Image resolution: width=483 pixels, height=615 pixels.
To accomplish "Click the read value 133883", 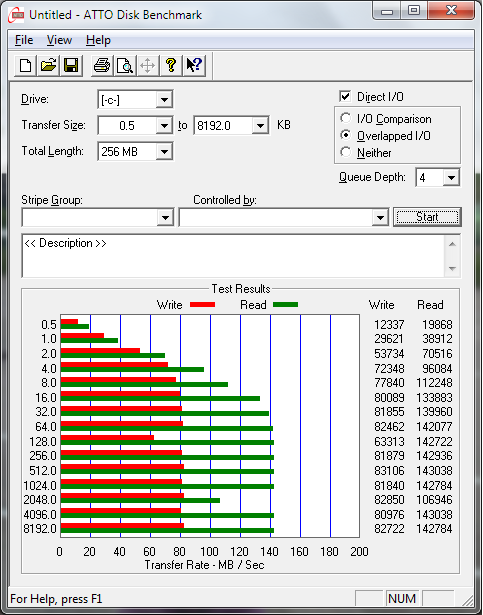I will [x=434, y=398].
